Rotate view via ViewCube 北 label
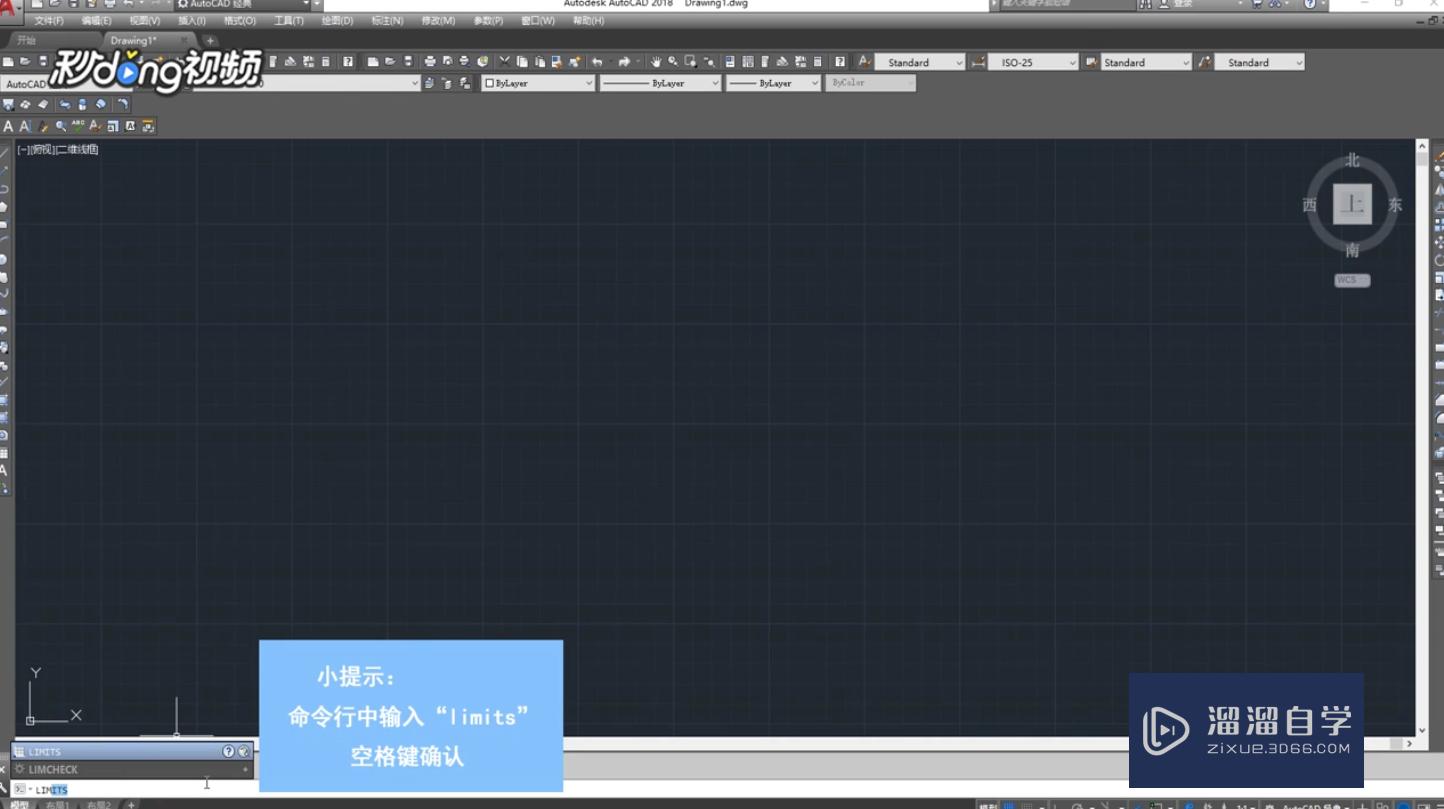Image resolution: width=1444 pixels, height=809 pixels. pos(1353,160)
